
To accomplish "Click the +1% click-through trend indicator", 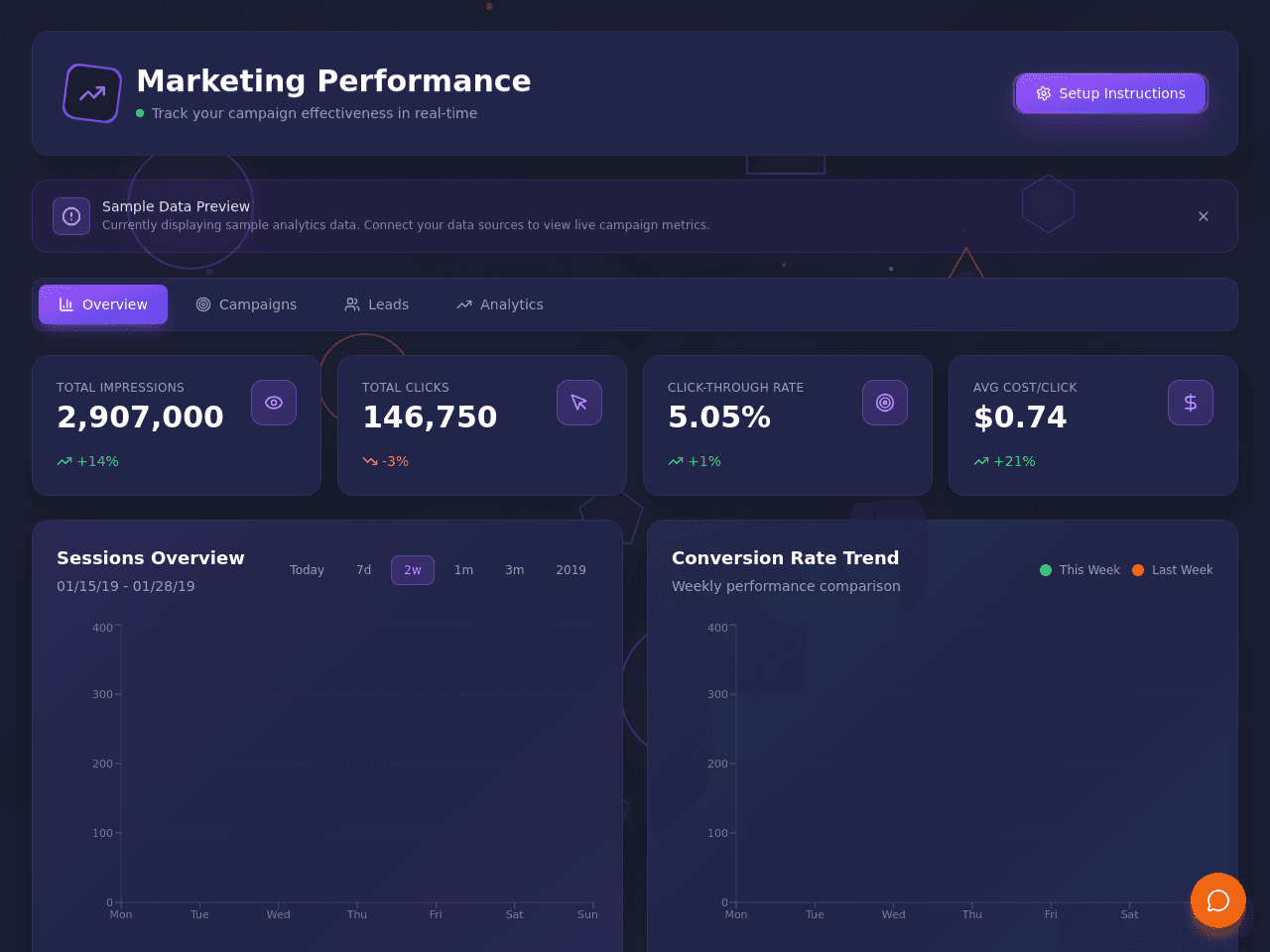I will pos(695,461).
